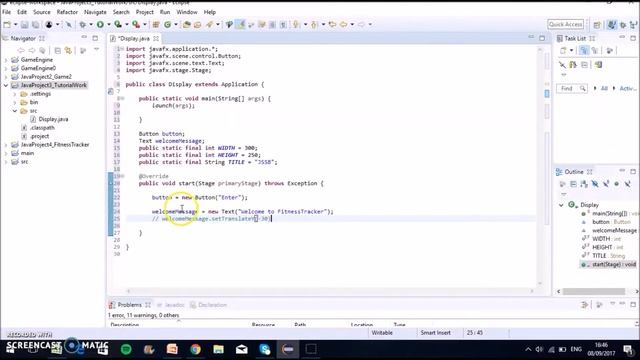Click New Task icon in Task List

pos(563,51)
